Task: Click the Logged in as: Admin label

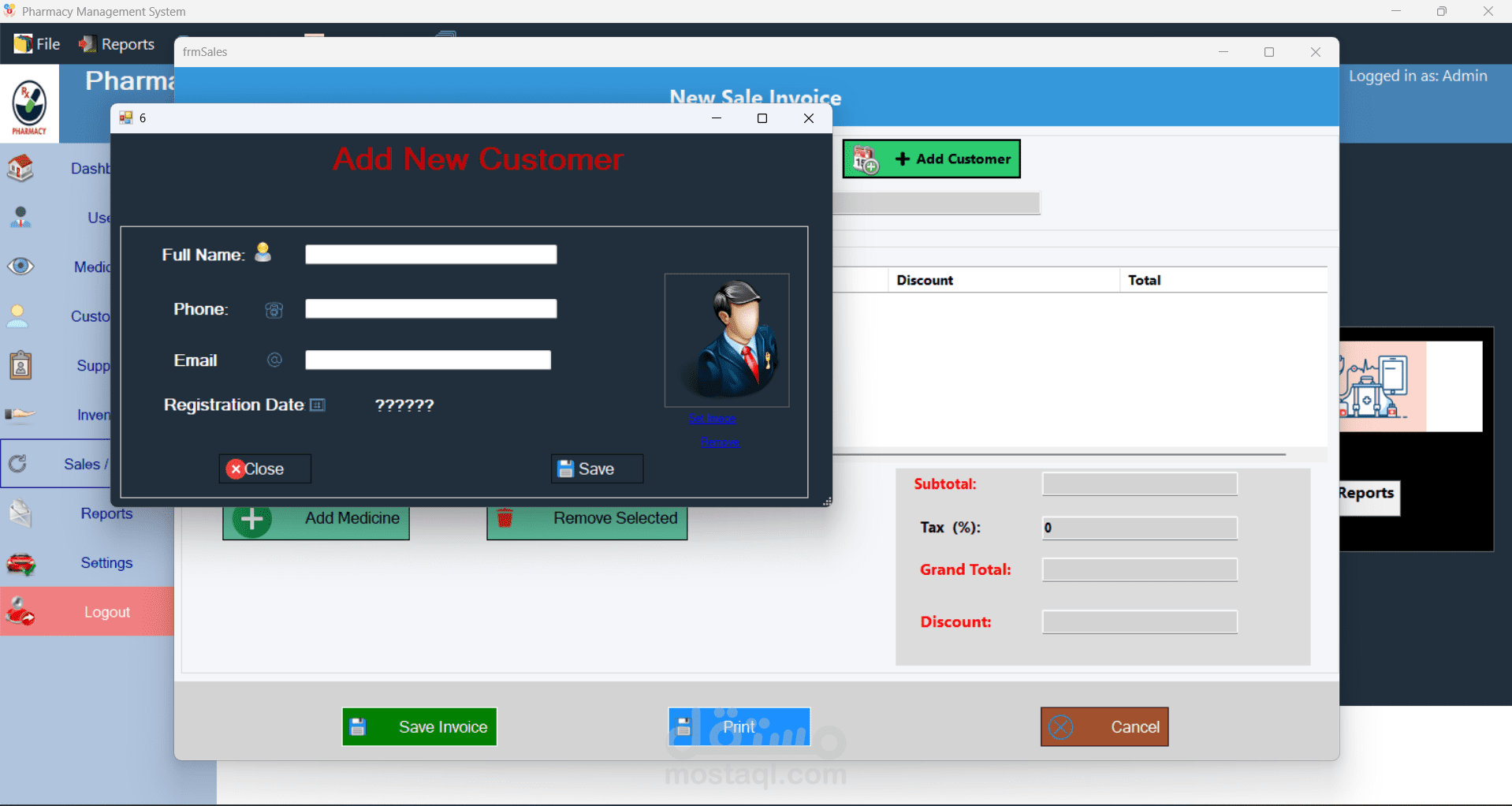Action: (1418, 76)
